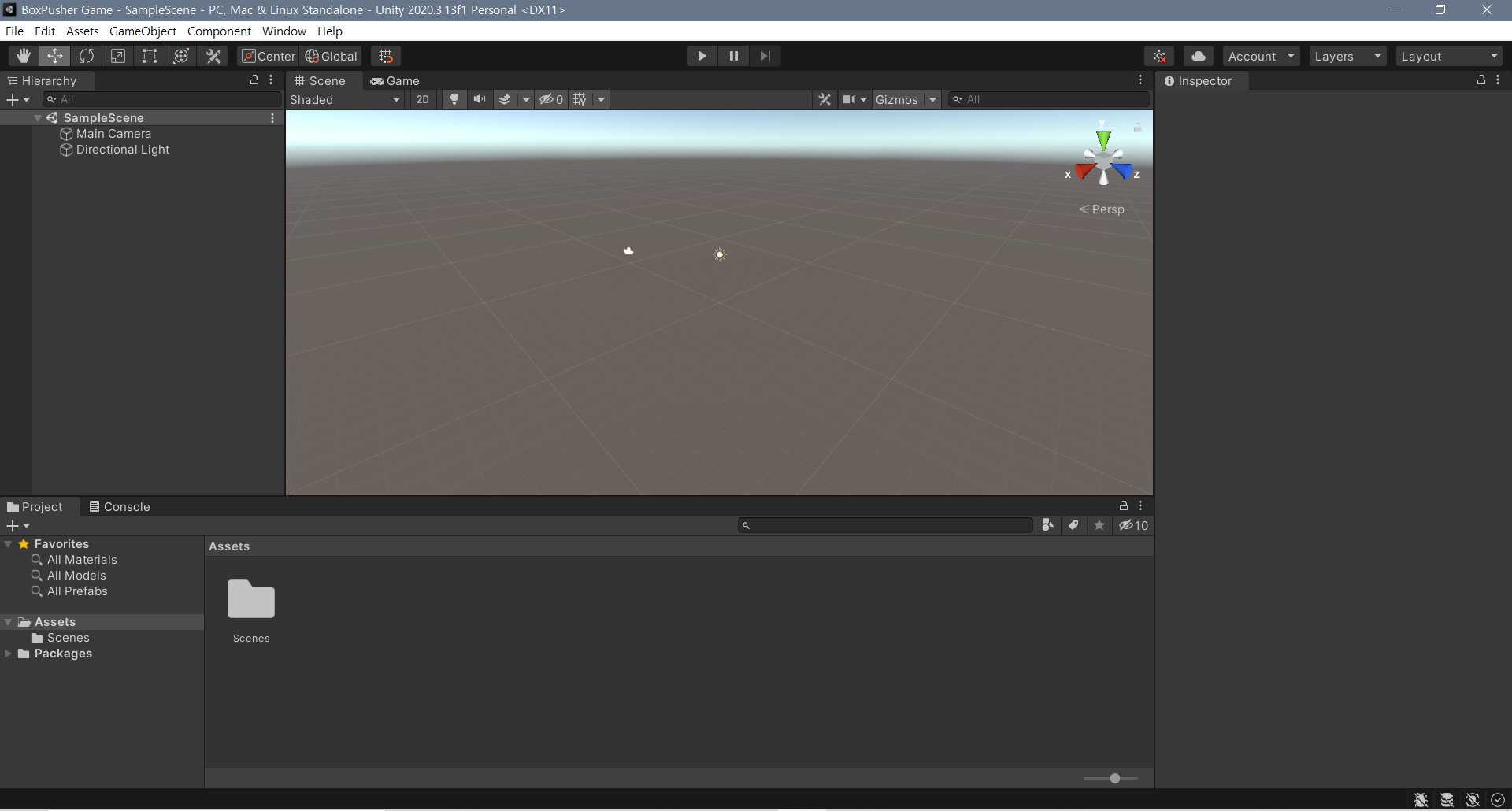
Task: Open Hierarchy create plus menu
Action: [17, 99]
